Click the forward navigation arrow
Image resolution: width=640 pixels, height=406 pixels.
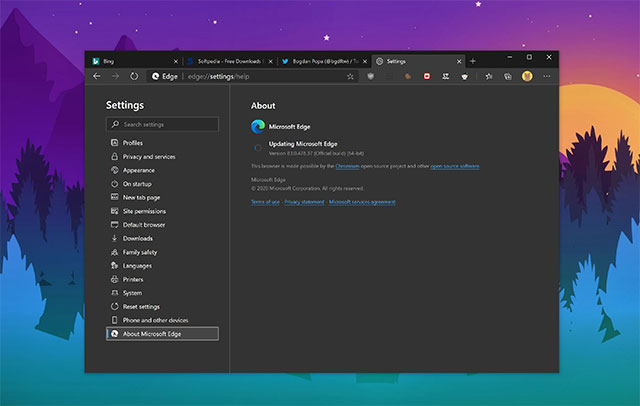click(116, 76)
